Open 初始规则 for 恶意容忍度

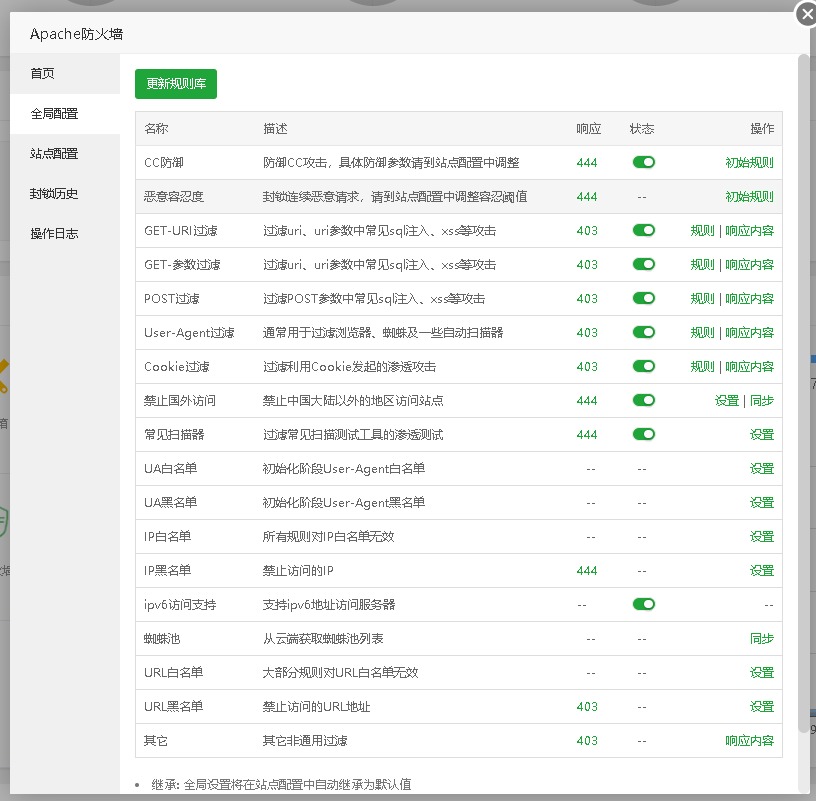(749, 197)
